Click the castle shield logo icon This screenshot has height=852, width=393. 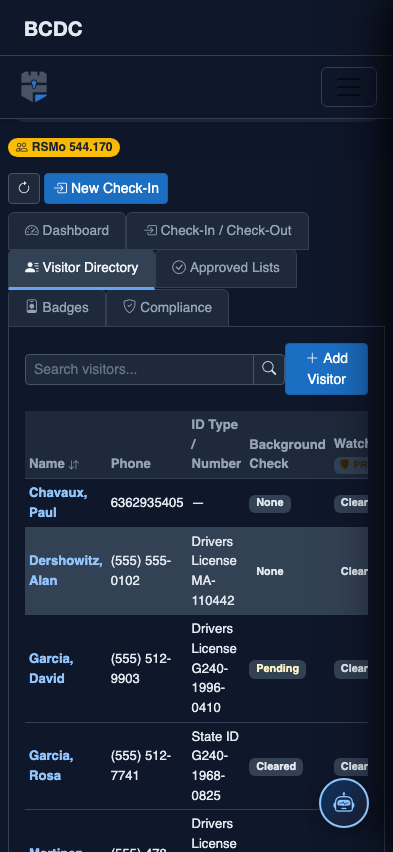pyautogui.click(x=34, y=87)
